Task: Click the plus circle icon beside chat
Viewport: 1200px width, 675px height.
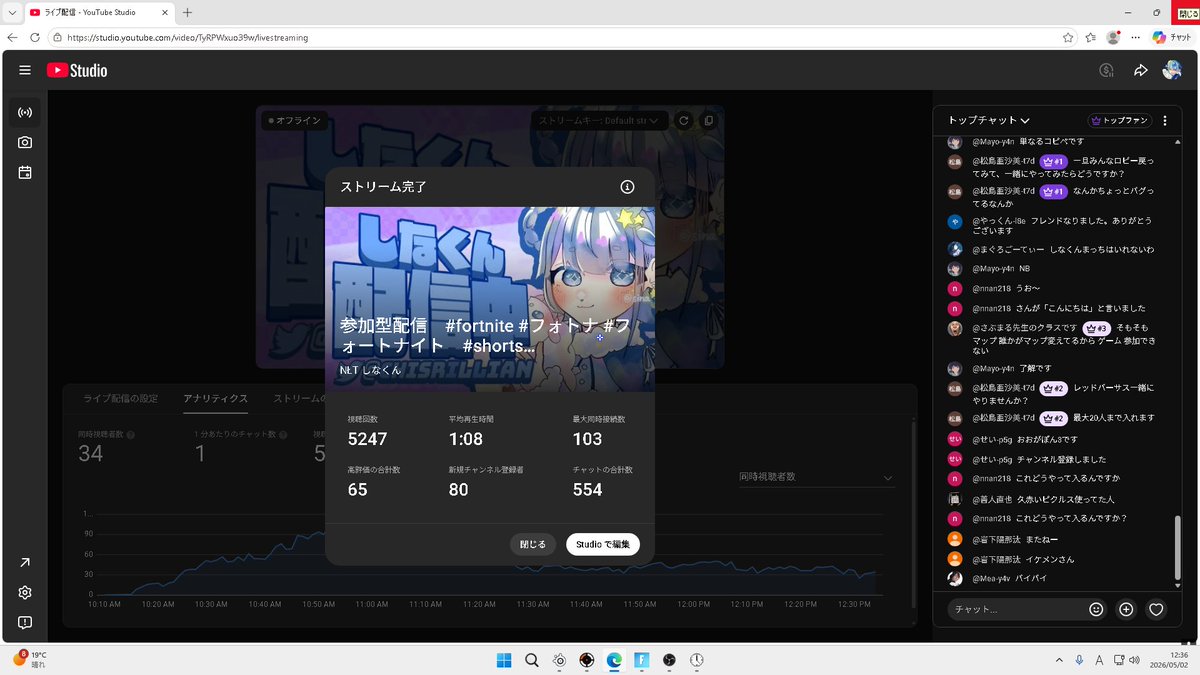Action: (1126, 609)
